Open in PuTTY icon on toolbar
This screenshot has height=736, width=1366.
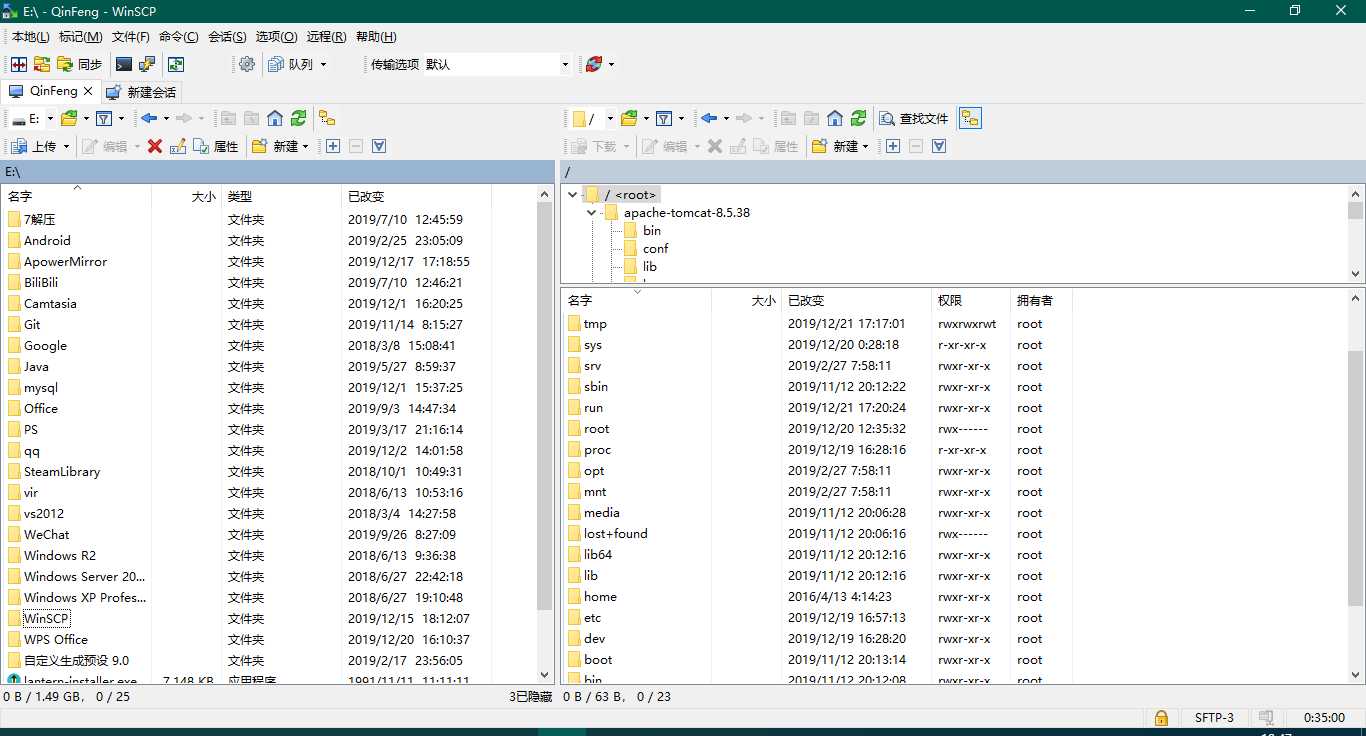pos(147,64)
